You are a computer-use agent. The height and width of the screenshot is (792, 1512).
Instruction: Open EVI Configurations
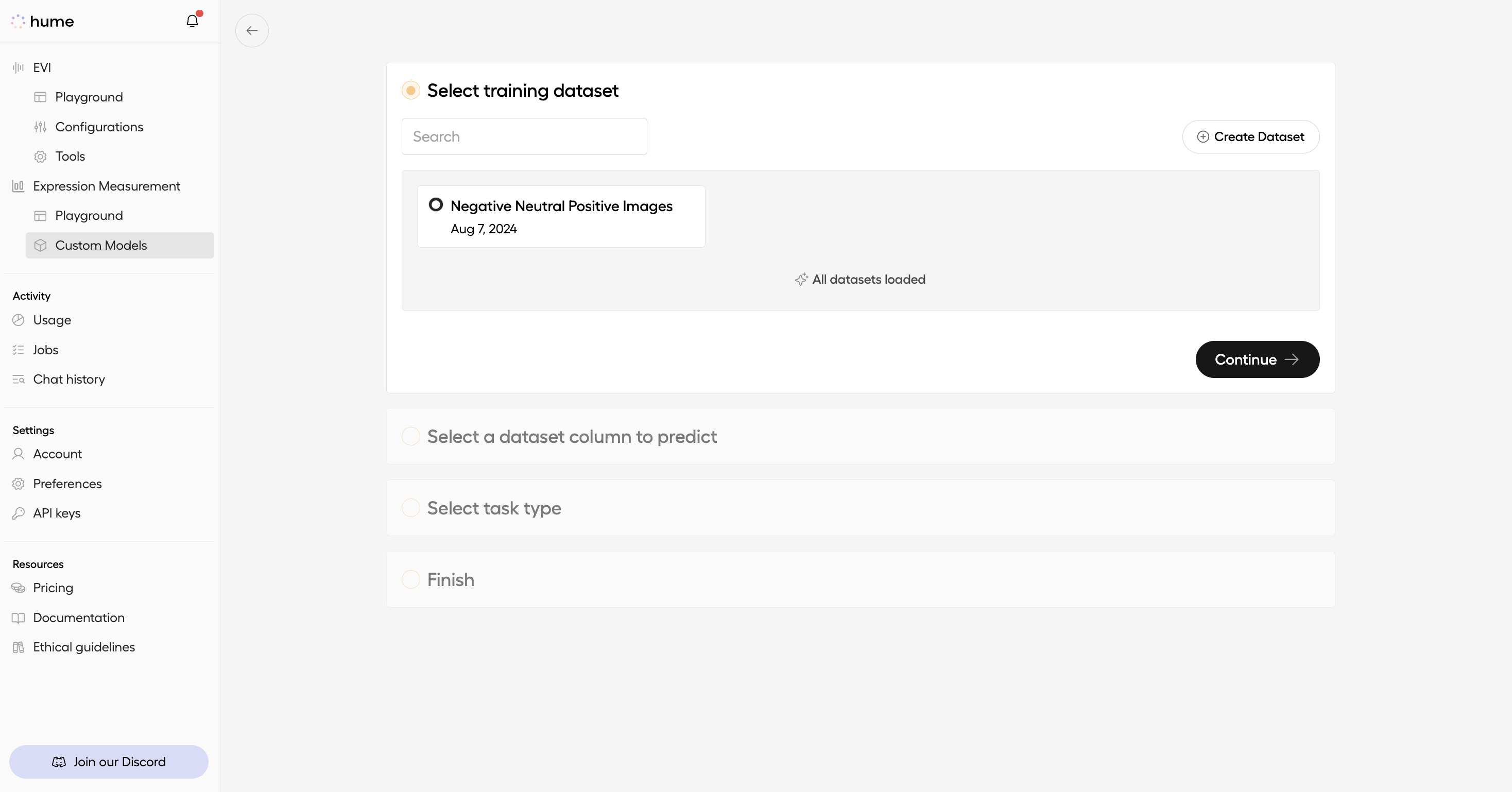pyautogui.click(x=99, y=126)
